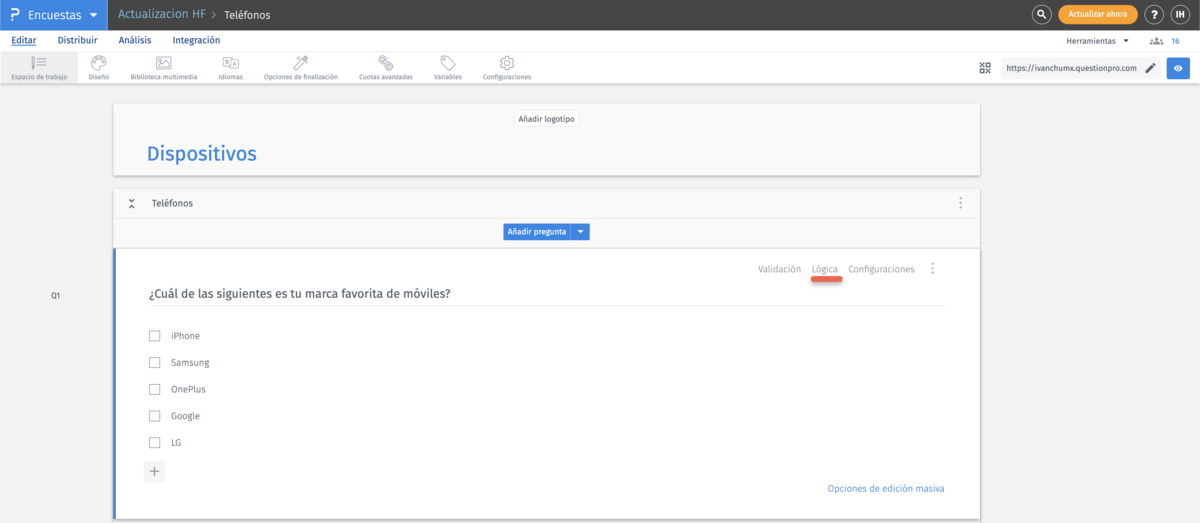Open the Idiomas language icon
This screenshot has height=523, width=1200.
[x=230, y=63]
